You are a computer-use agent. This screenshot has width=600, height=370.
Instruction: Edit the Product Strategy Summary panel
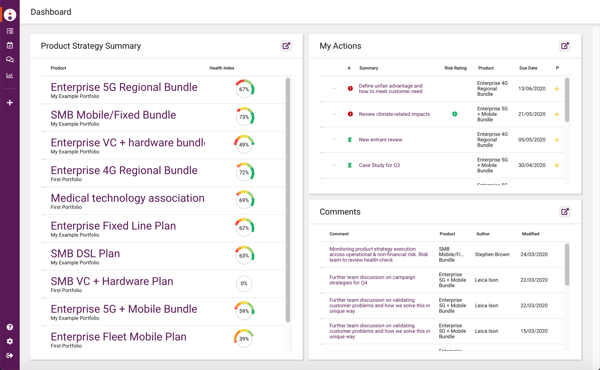click(x=286, y=46)
